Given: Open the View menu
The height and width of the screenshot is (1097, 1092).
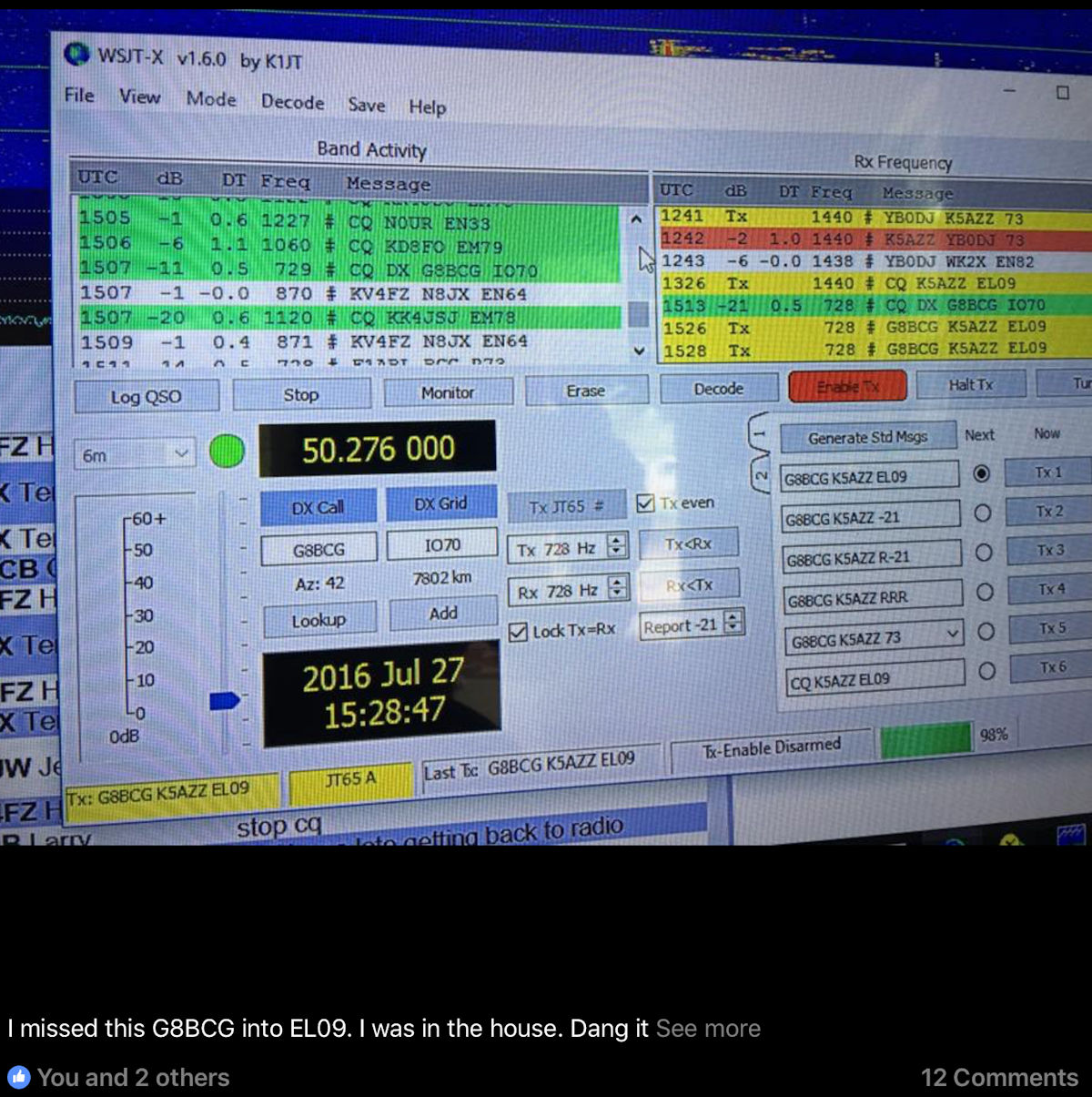Looking at the screenshot, I should point(140,96).
